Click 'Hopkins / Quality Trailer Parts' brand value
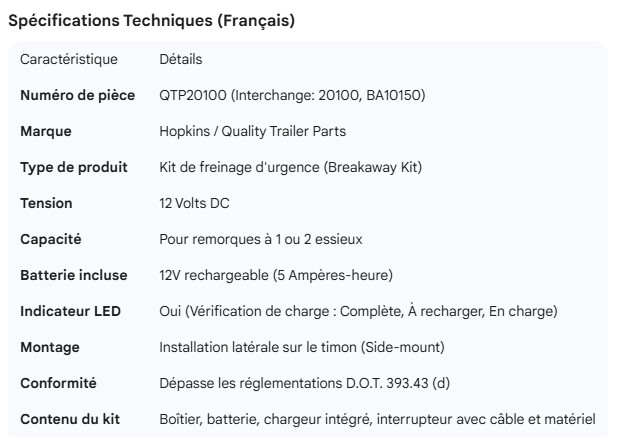This screenshot has height=438, width=617. pos(252,131)
